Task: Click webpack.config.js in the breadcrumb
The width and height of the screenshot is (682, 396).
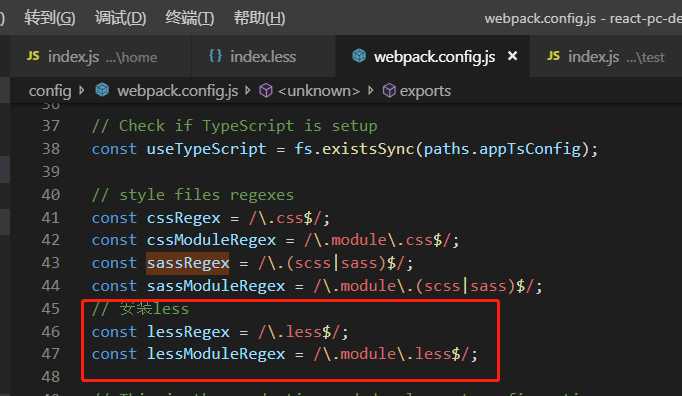Action: [x=177, y=91]
